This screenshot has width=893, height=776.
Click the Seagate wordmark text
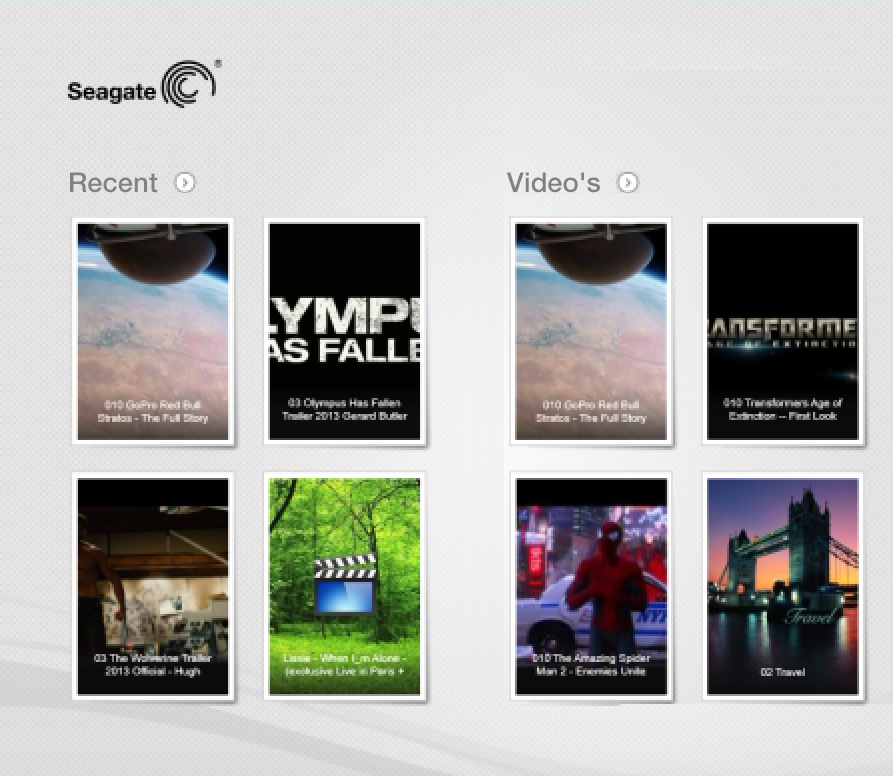pyautogui.click(x=111, y=93)
